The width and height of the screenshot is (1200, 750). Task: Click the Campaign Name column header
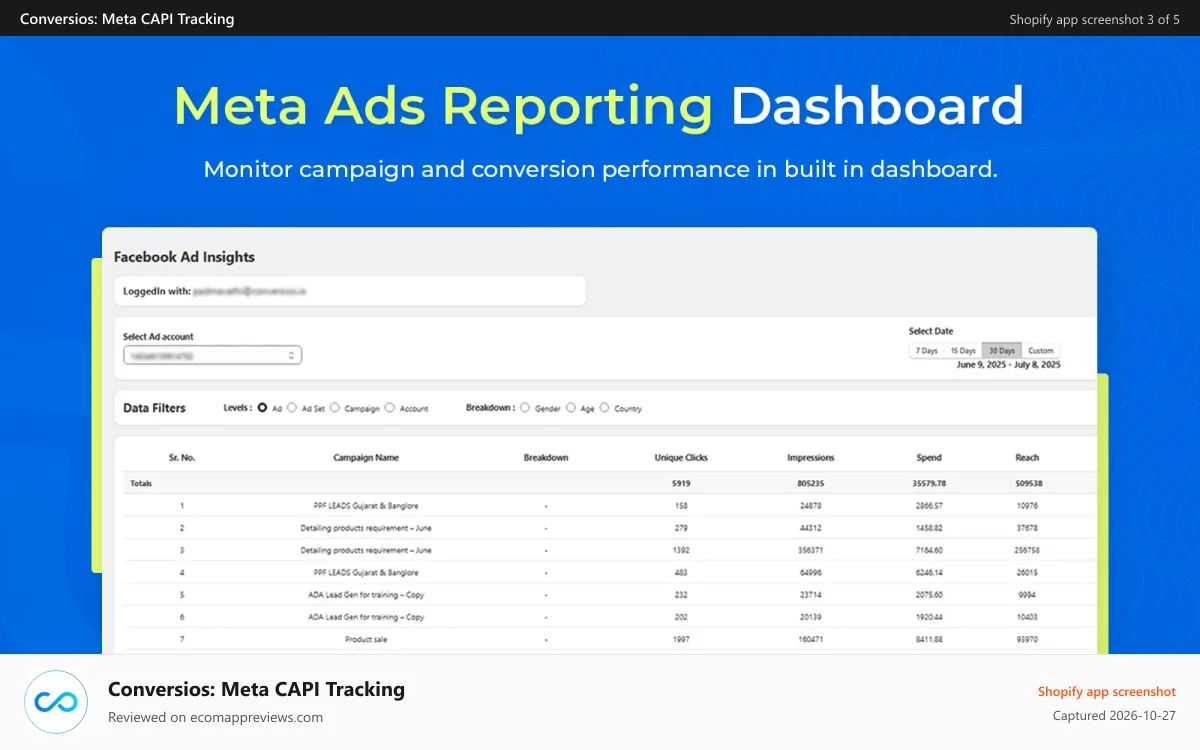tap(366, 458)
